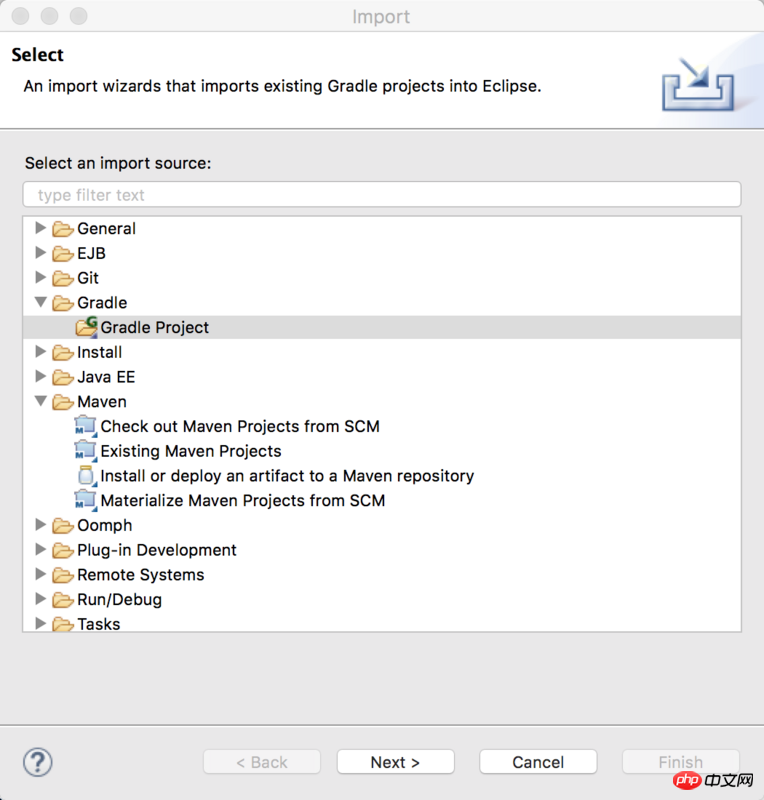Viewport: 764px width, 800px height.
Task: Expand the Run/Debug category
Action: pyautogui.click(x=41, y=600)
